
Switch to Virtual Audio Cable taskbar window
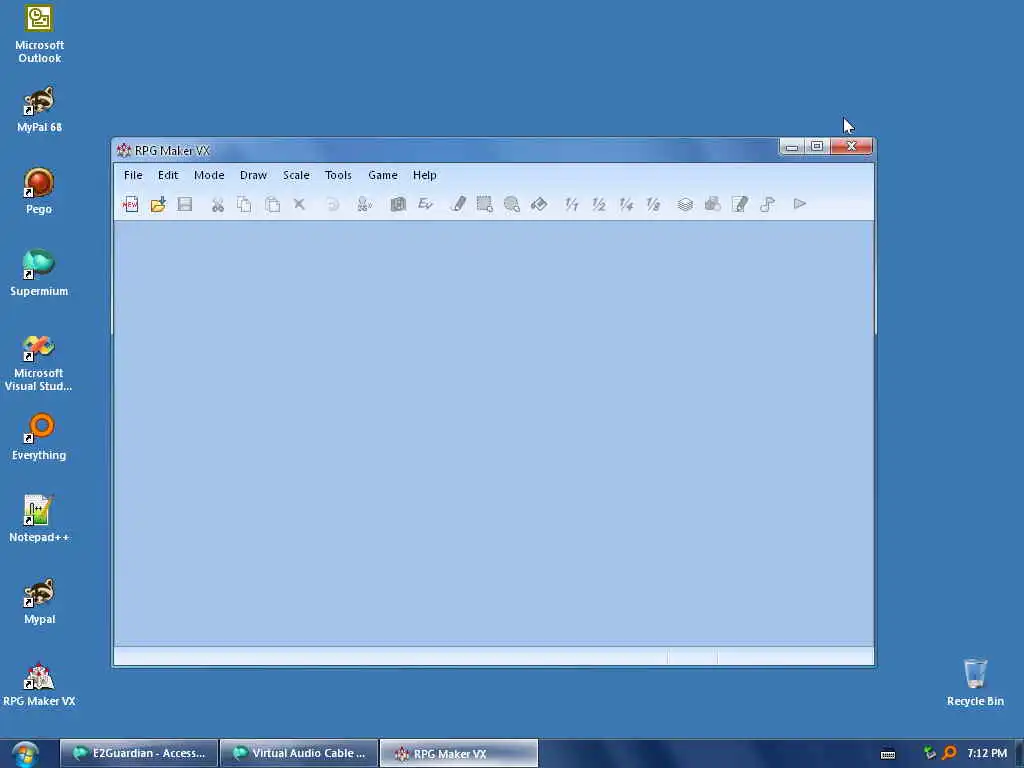coord(299,753)
